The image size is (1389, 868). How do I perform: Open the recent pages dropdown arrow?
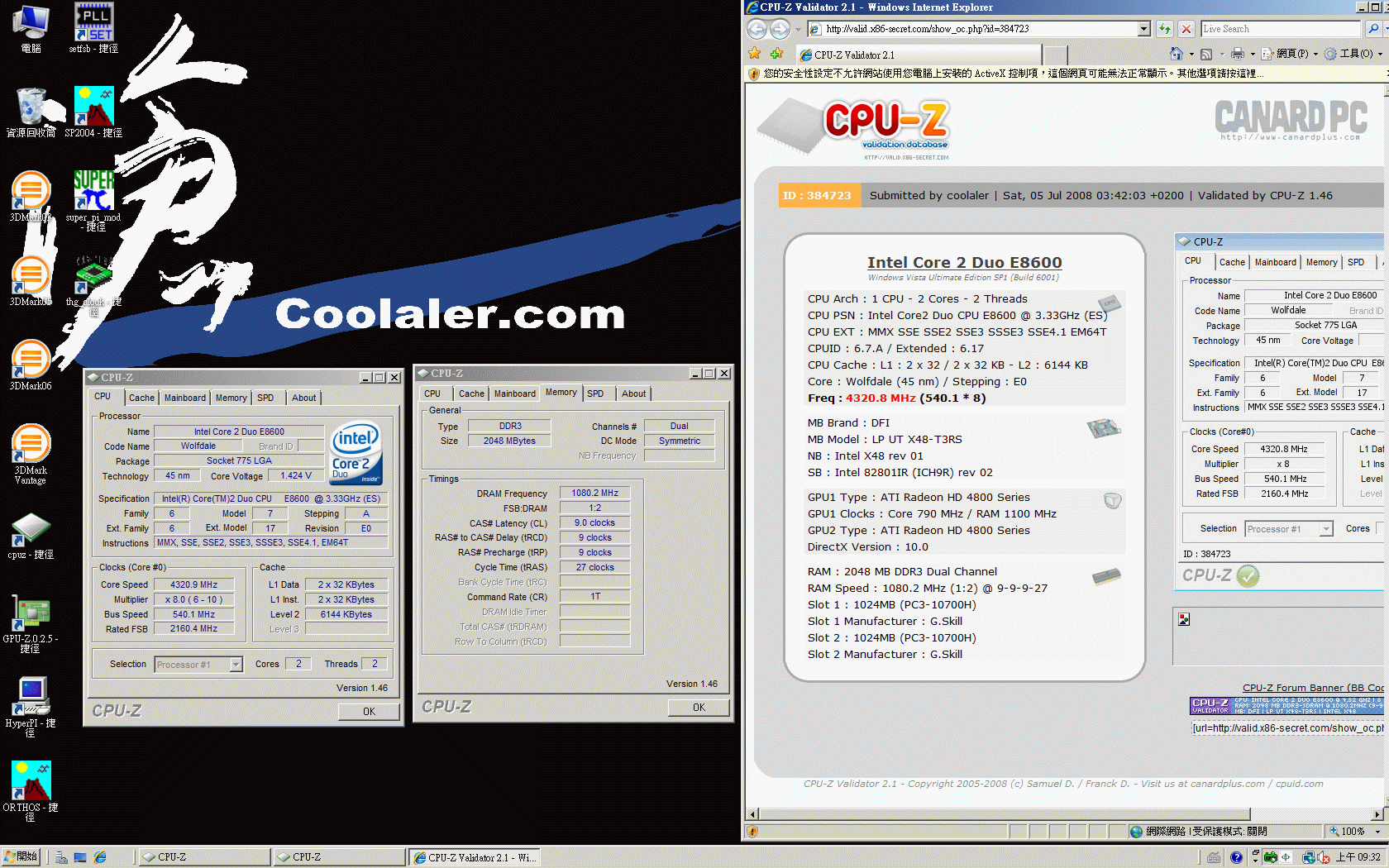(x=798, y=29)
